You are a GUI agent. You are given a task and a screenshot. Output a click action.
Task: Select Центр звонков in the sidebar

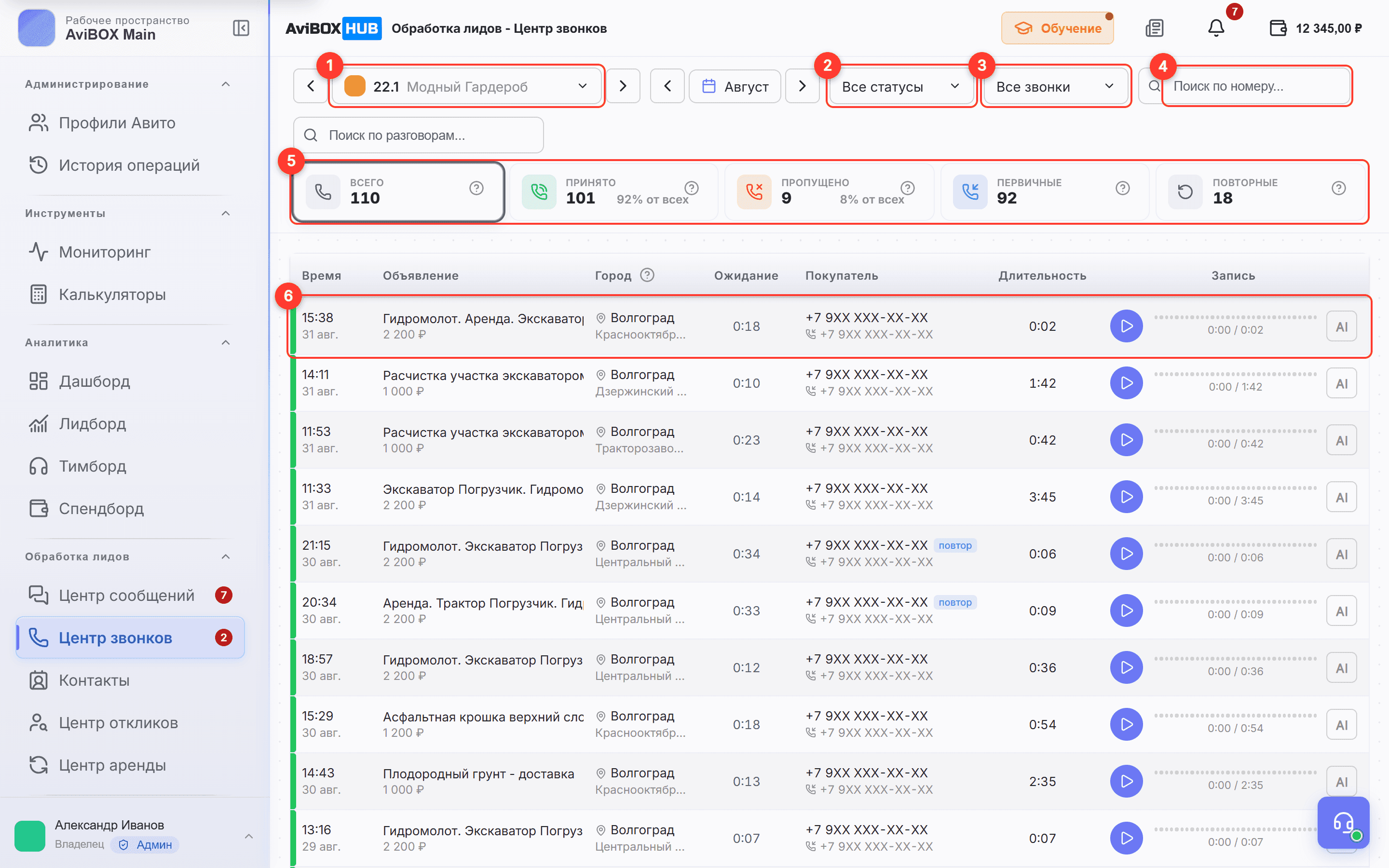[x=130, y=638]
